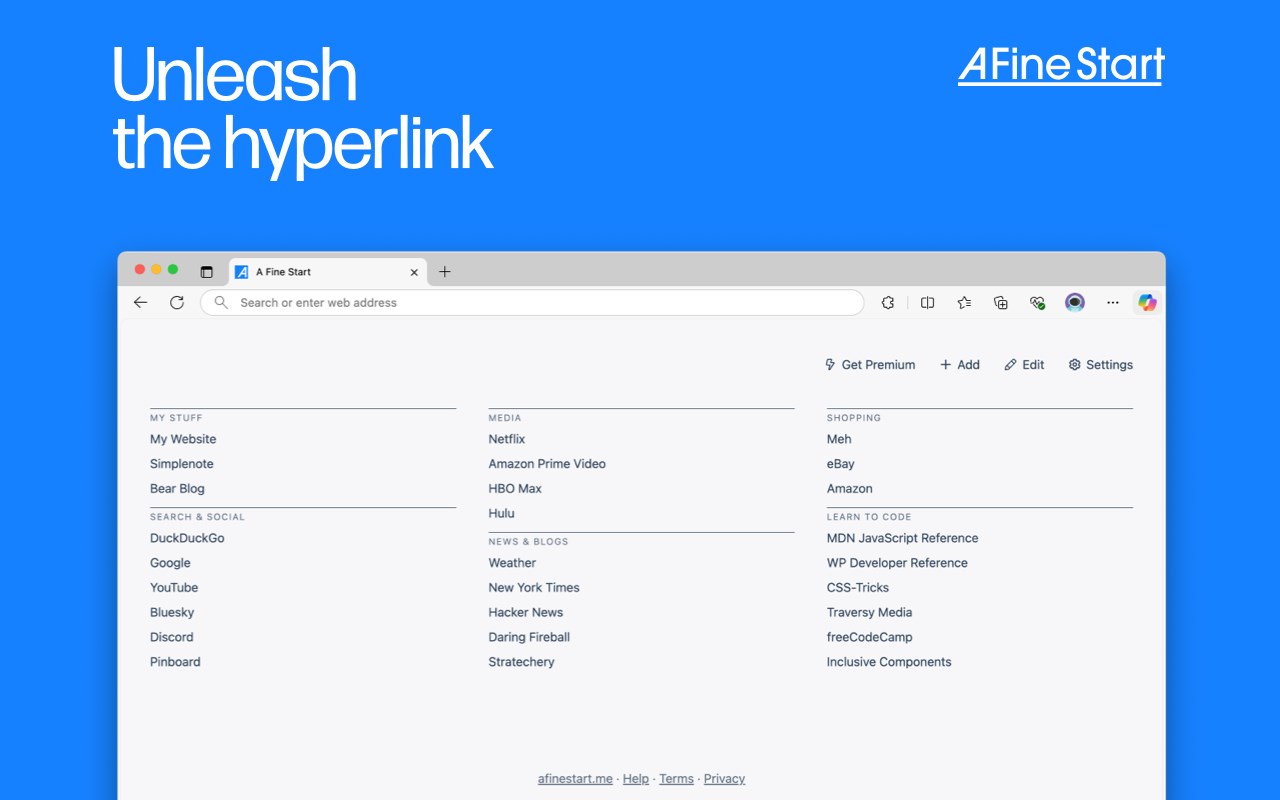
Task: Click the SEARCH & SOCIAL group heading
Action: click(197, 517)
